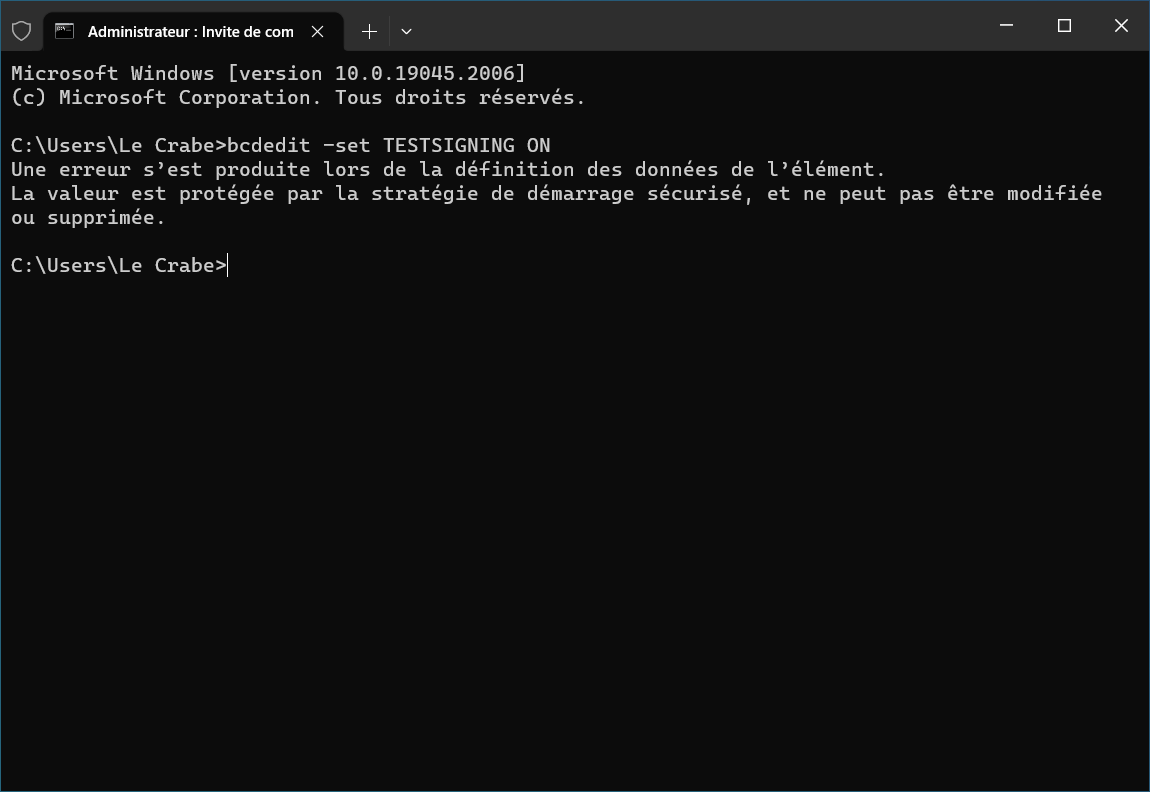Click the Microsoft Windows version line
This screenshot has width=1150, height=792.
click(268, 73)
